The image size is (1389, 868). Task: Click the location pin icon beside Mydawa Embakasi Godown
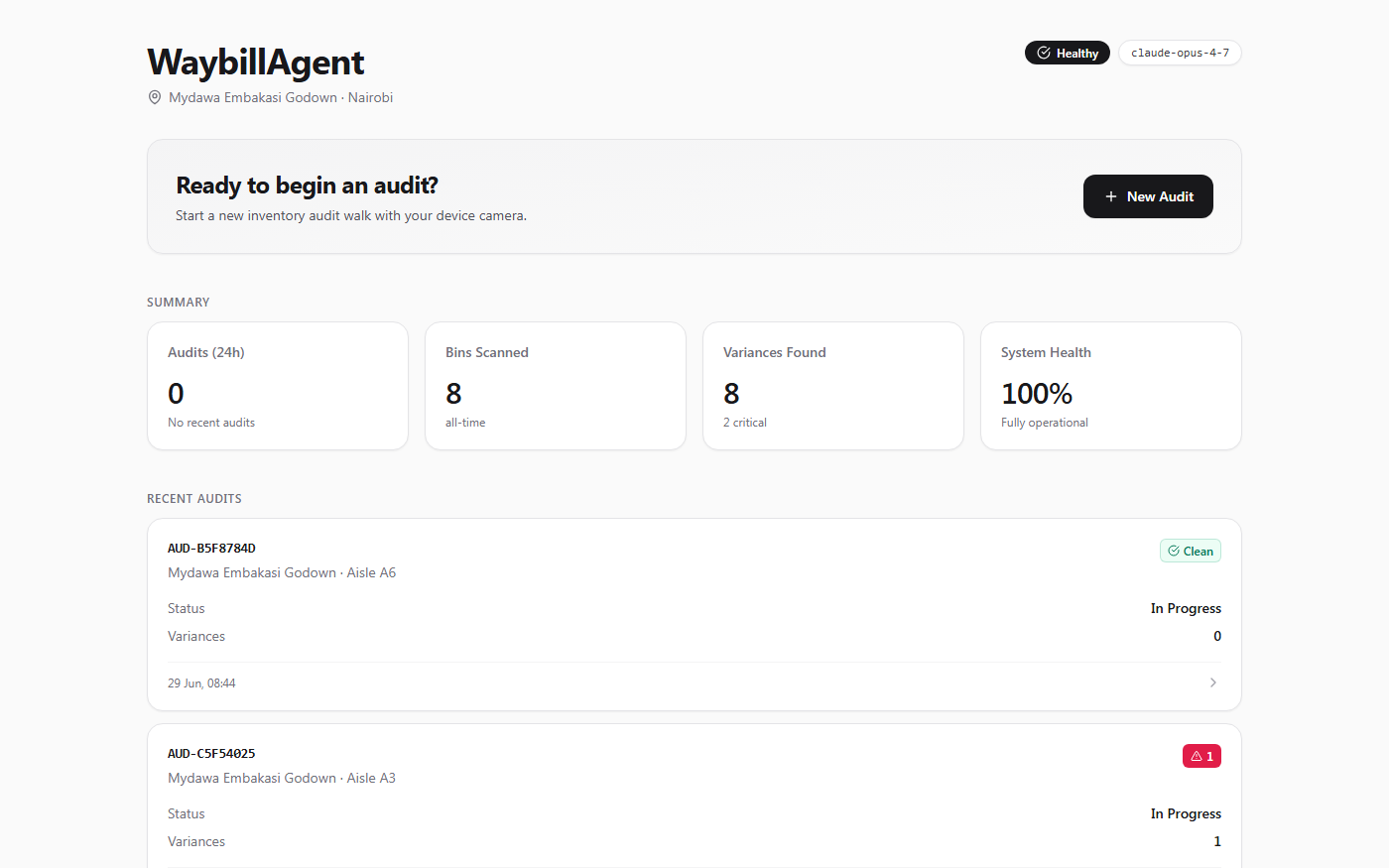pos(155,97)
